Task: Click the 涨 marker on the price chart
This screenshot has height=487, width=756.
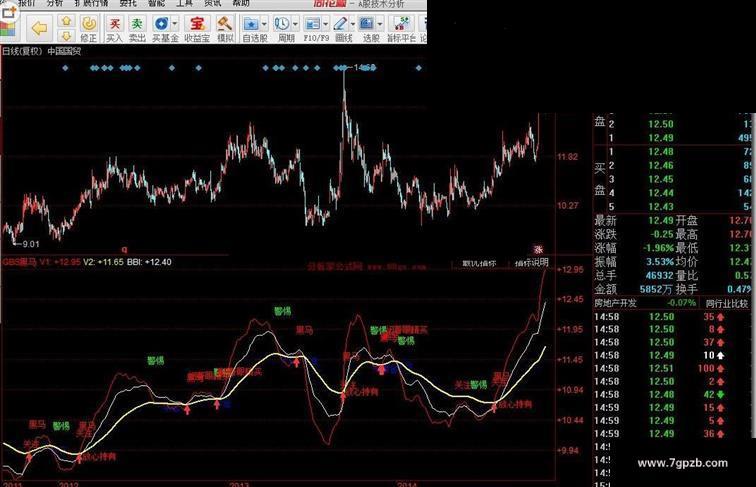Action: click(538, 249)
